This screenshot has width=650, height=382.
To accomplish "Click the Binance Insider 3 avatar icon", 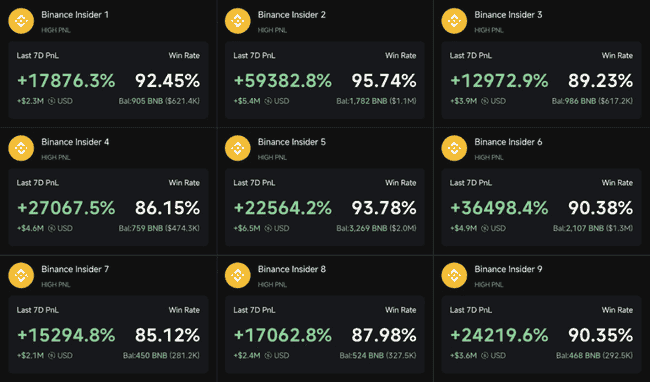I will click(454, 21).
